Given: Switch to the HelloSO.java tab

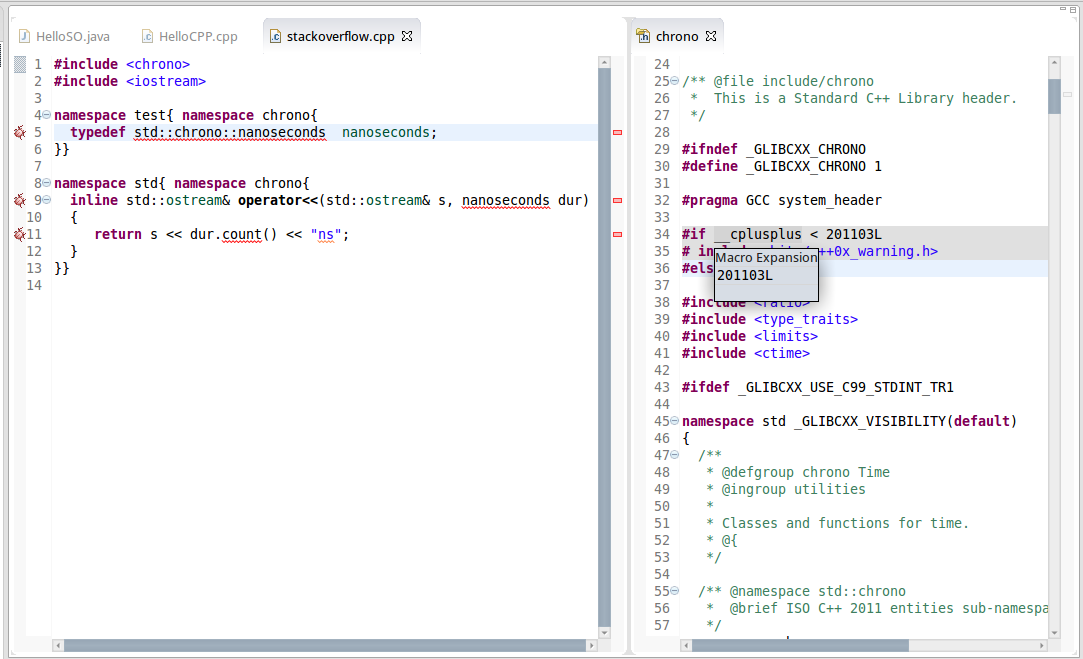Looking at the screenshot, I should pos(64,37).
